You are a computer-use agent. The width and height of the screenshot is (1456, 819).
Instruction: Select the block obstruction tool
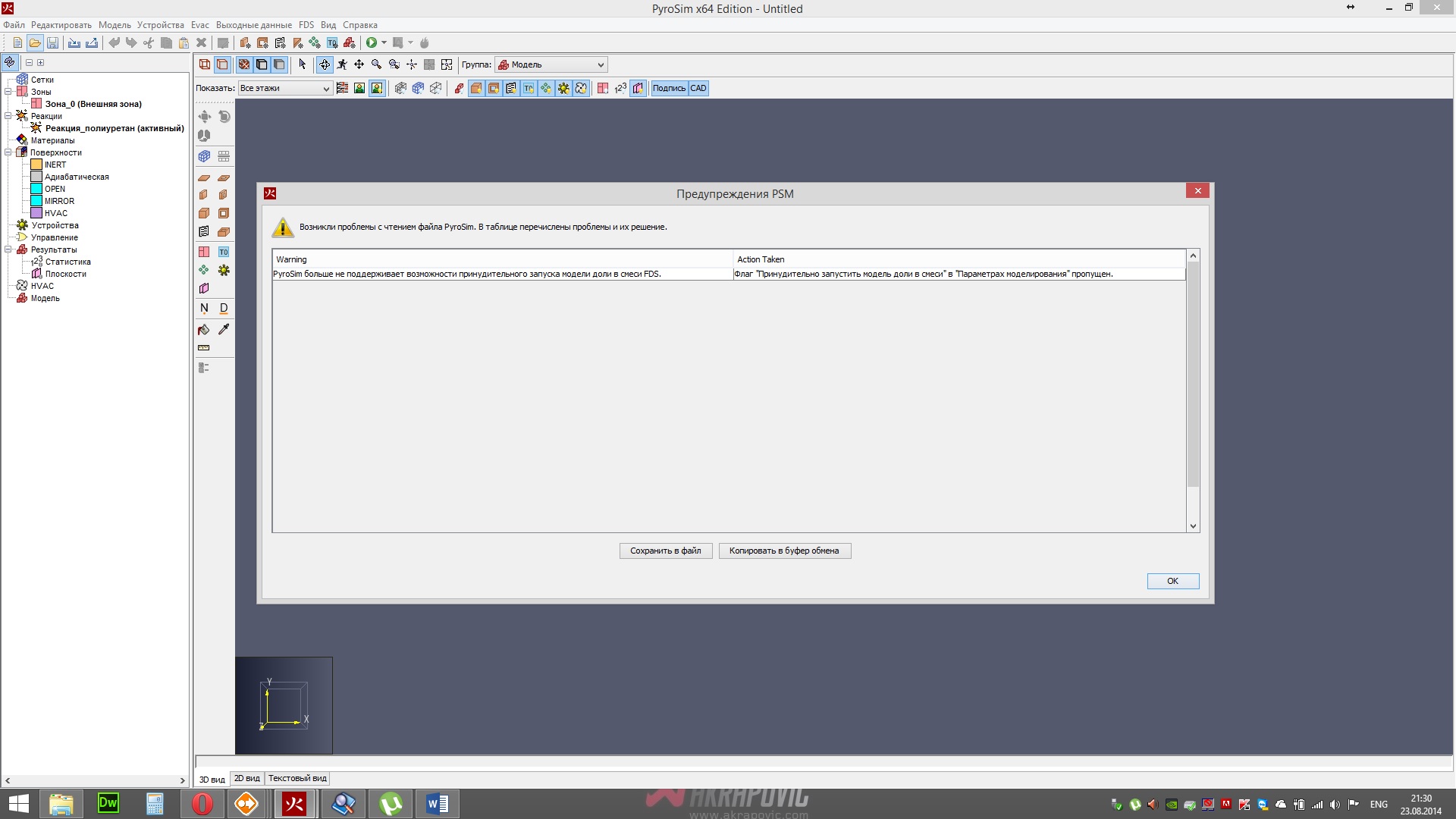point(204,213)
